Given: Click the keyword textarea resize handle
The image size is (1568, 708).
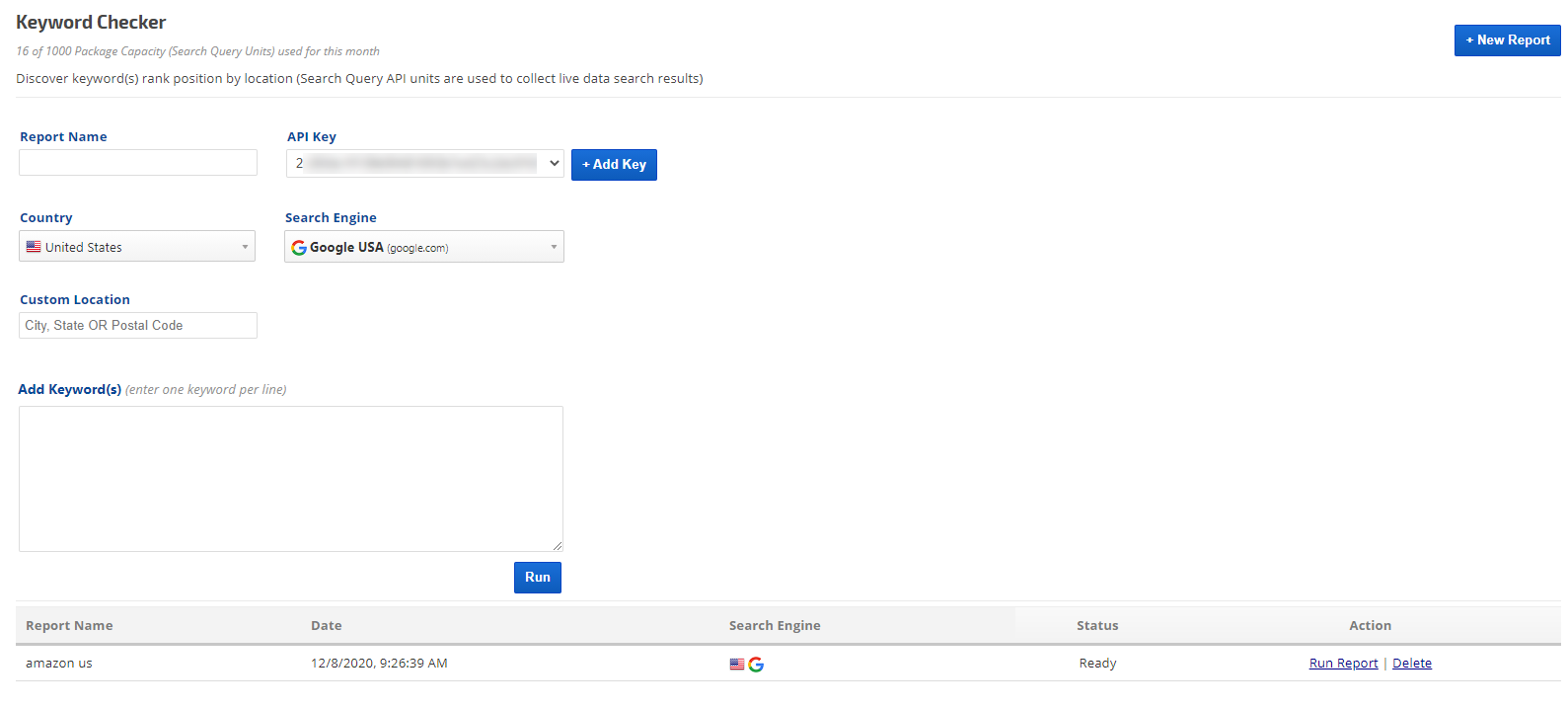Looking at the screenshot, I should pyautogui.click(x=558, y=546).
